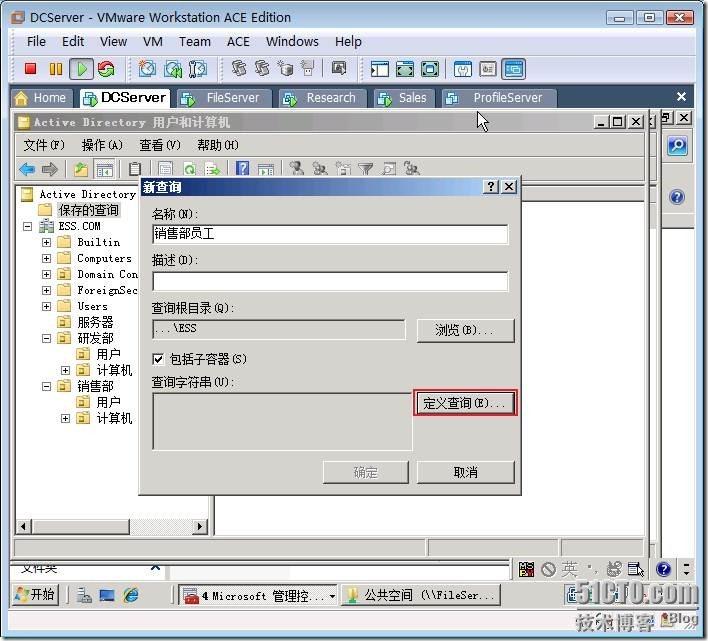Click the Create New User icon

pyautogui.click(x=297, y=169)
